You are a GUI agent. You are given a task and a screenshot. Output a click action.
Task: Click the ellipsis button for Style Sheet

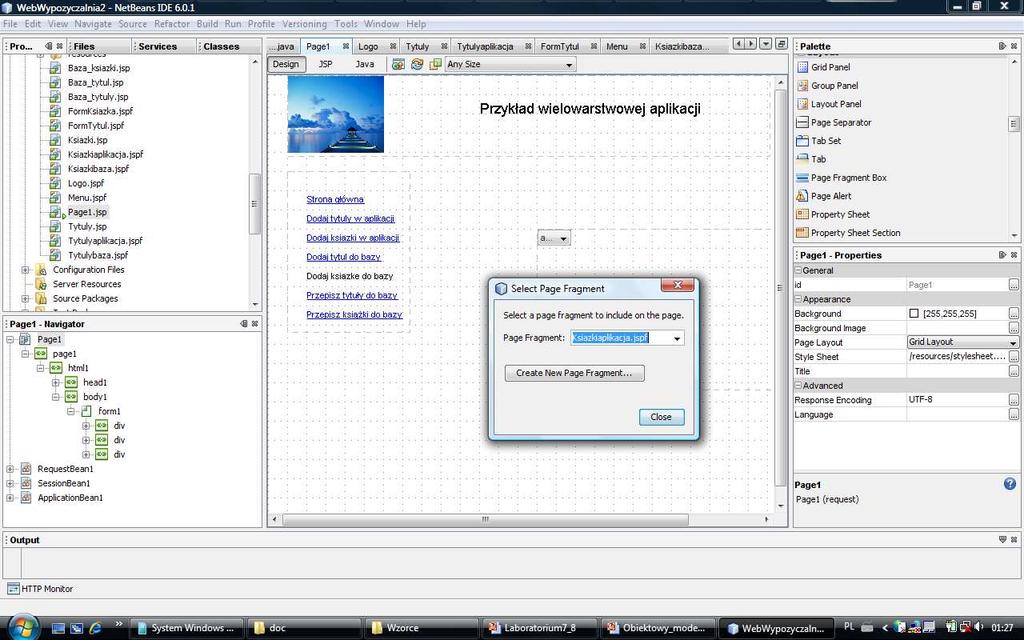click(1013, 357)
